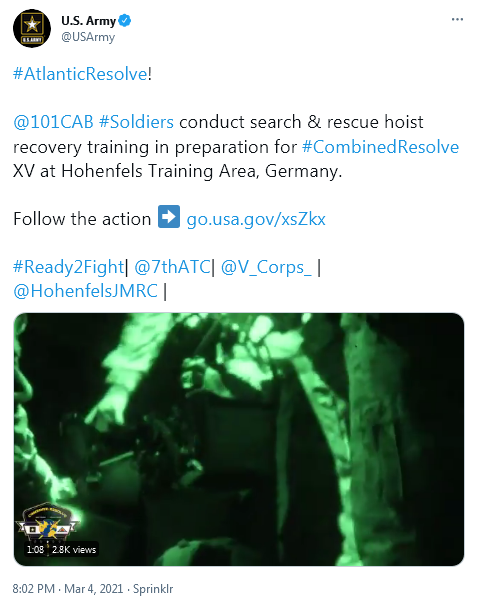The height and width of the screenshot is (598, 478).
Task: Visit the @101CAB mention
Action: 53,122
